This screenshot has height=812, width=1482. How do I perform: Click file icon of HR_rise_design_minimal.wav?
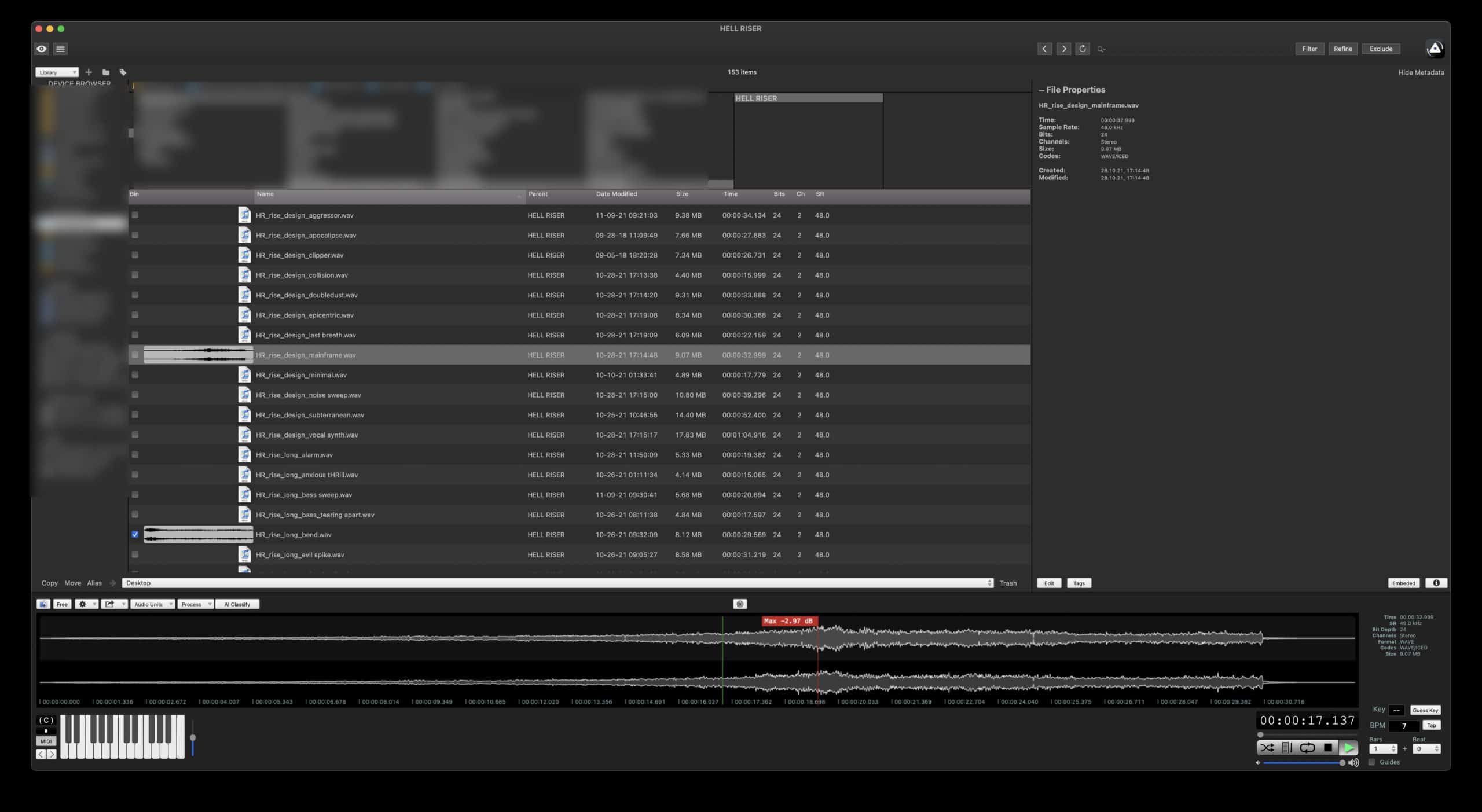[245, 374]
